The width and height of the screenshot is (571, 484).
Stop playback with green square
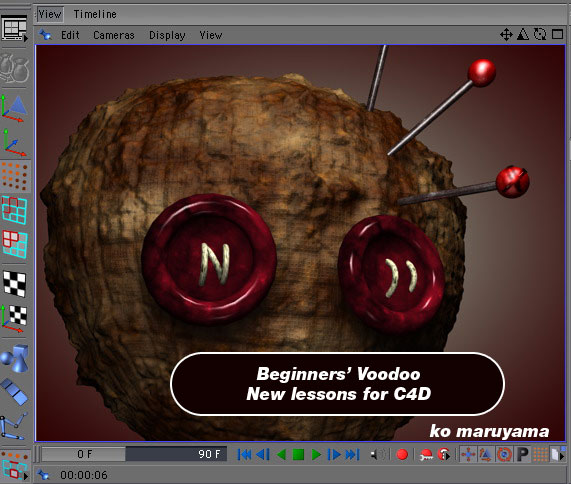click(298, 455)
